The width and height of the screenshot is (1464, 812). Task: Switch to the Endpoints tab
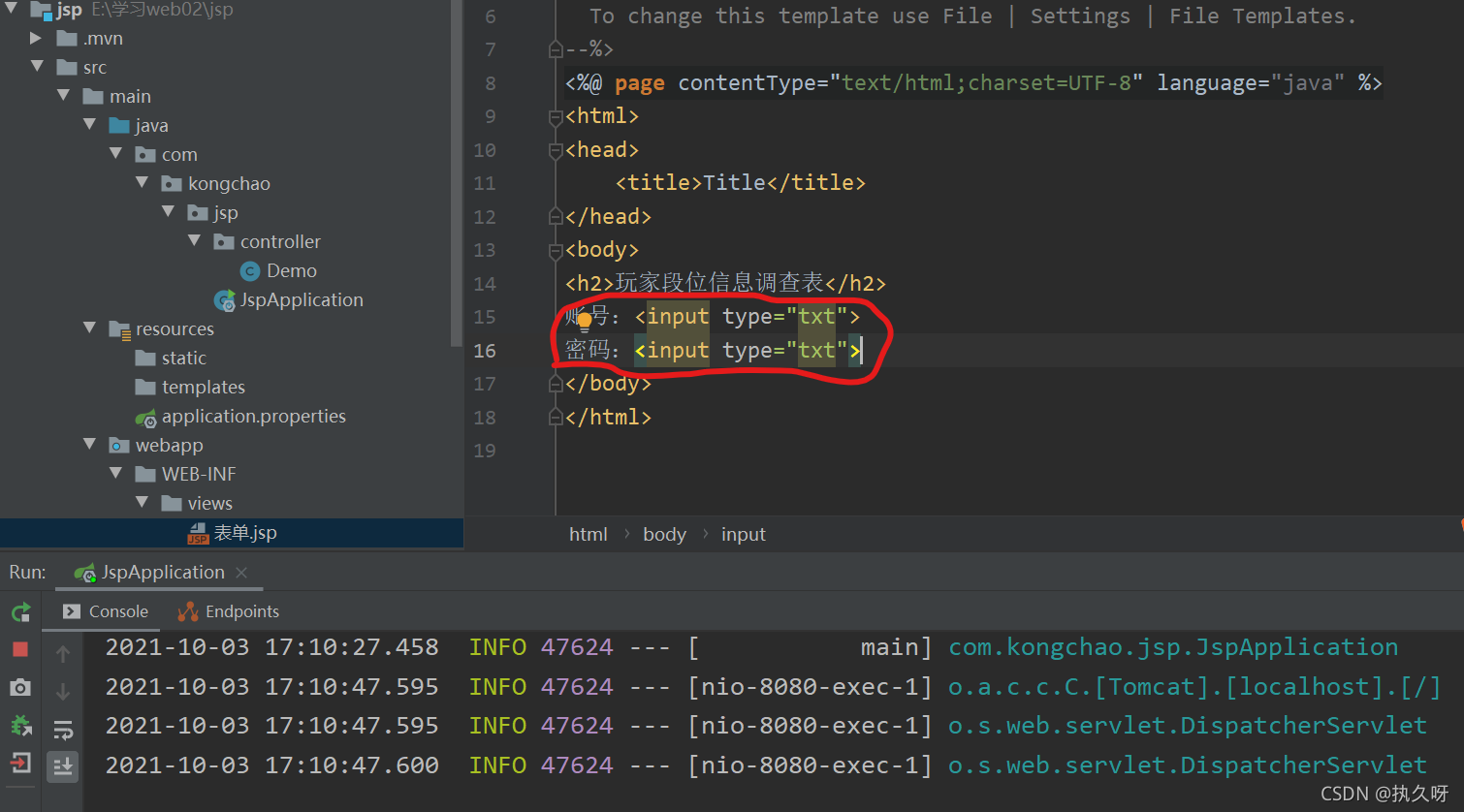coord(229,611)
